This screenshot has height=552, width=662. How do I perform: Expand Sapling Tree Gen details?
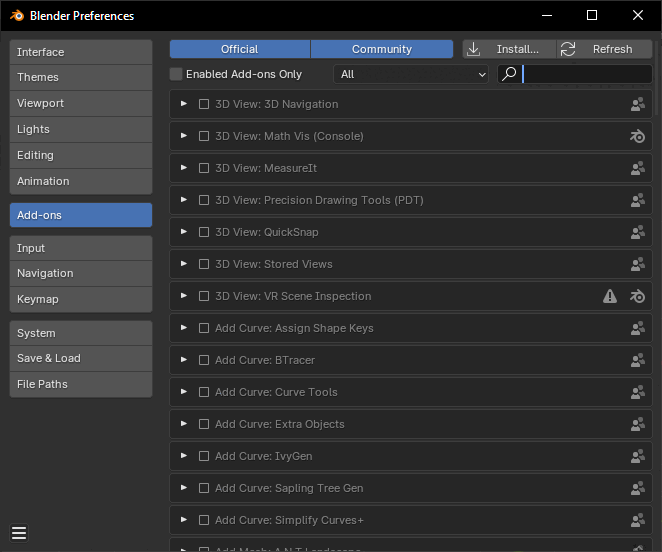tap(184, 488)
